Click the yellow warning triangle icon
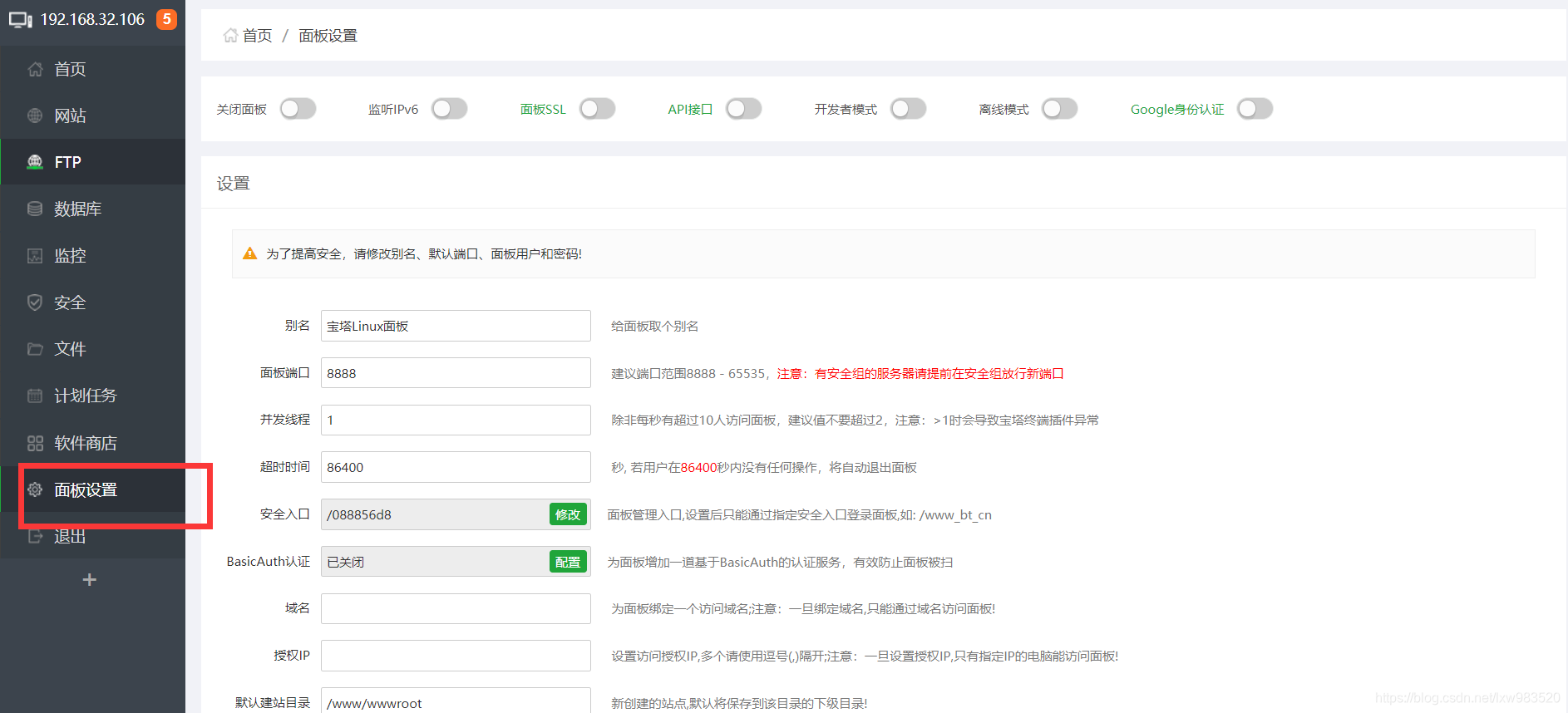 tap(249, 253)
